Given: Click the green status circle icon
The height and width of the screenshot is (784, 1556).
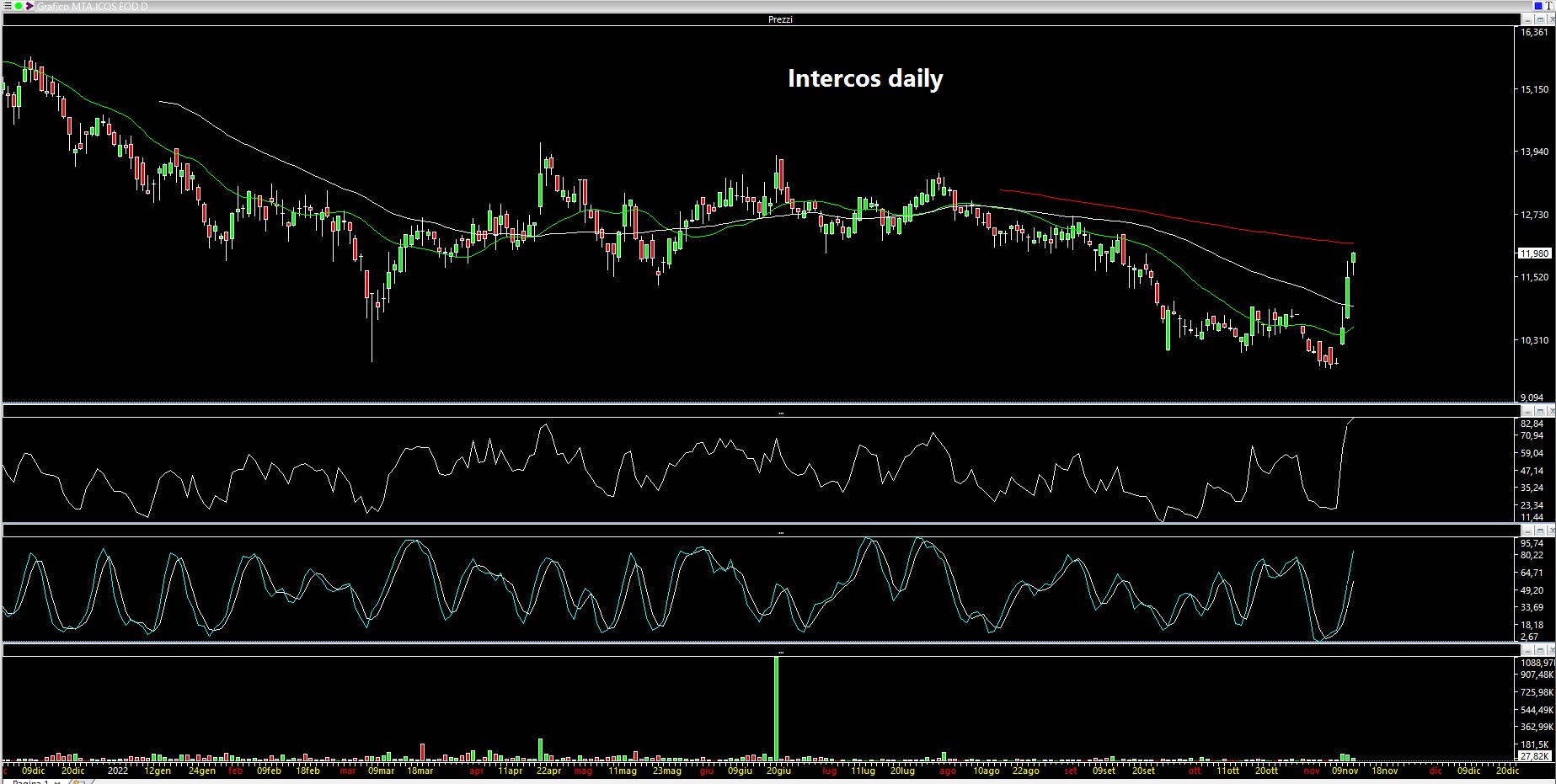Looking at the screenshot, I should 19,6.
